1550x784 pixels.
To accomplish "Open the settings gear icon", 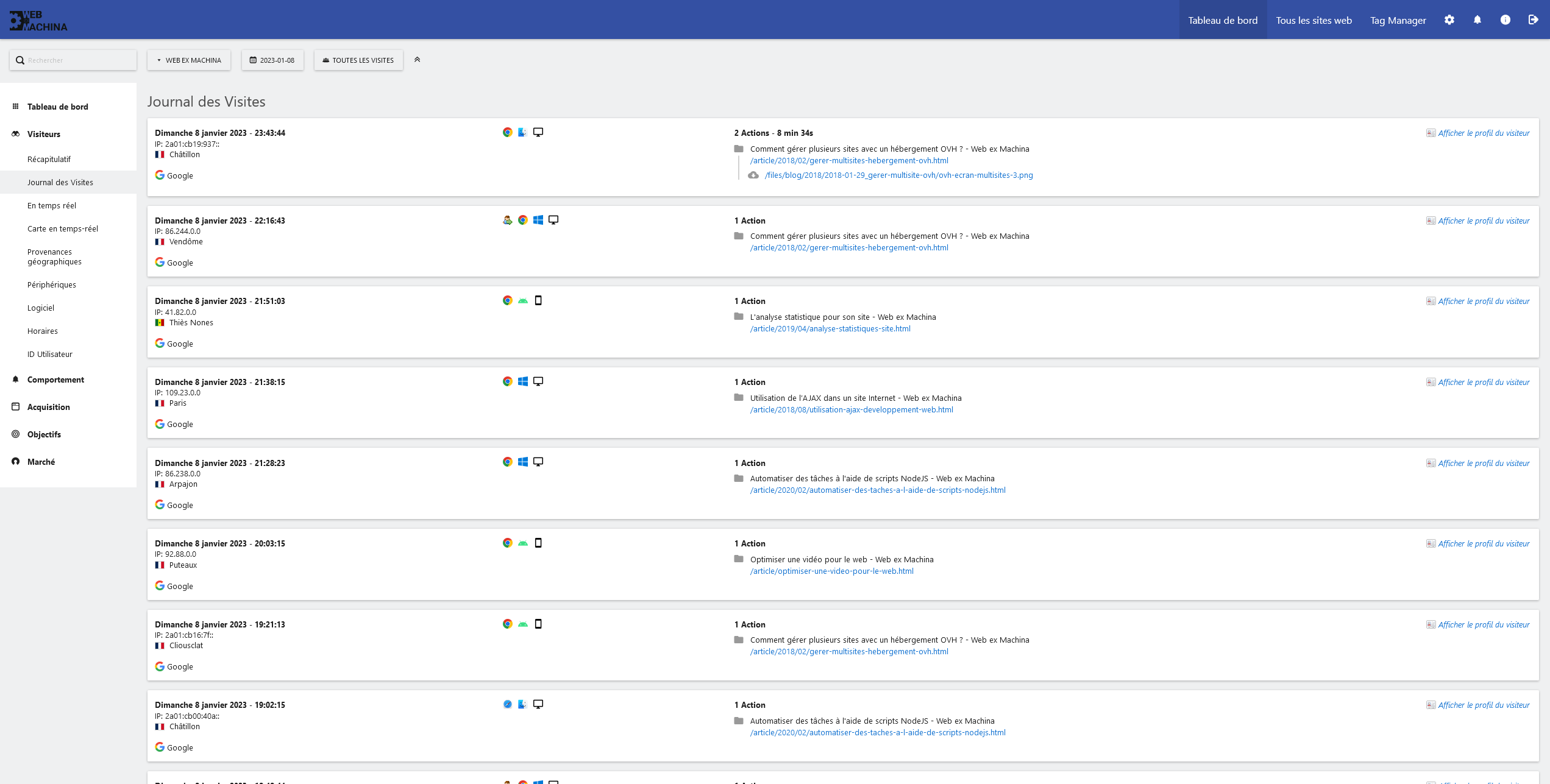I will 1449,20.
